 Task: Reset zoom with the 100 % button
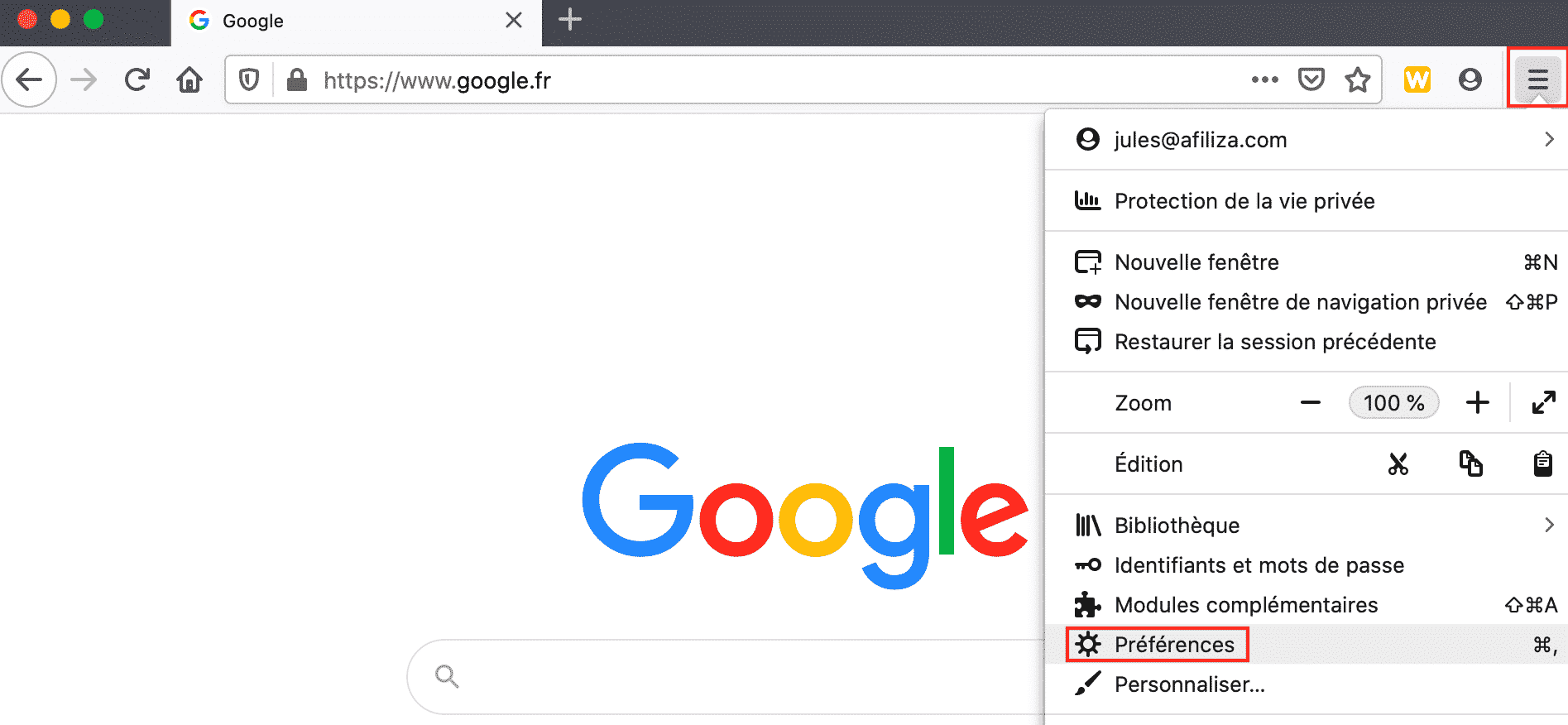click(1393, 403)
